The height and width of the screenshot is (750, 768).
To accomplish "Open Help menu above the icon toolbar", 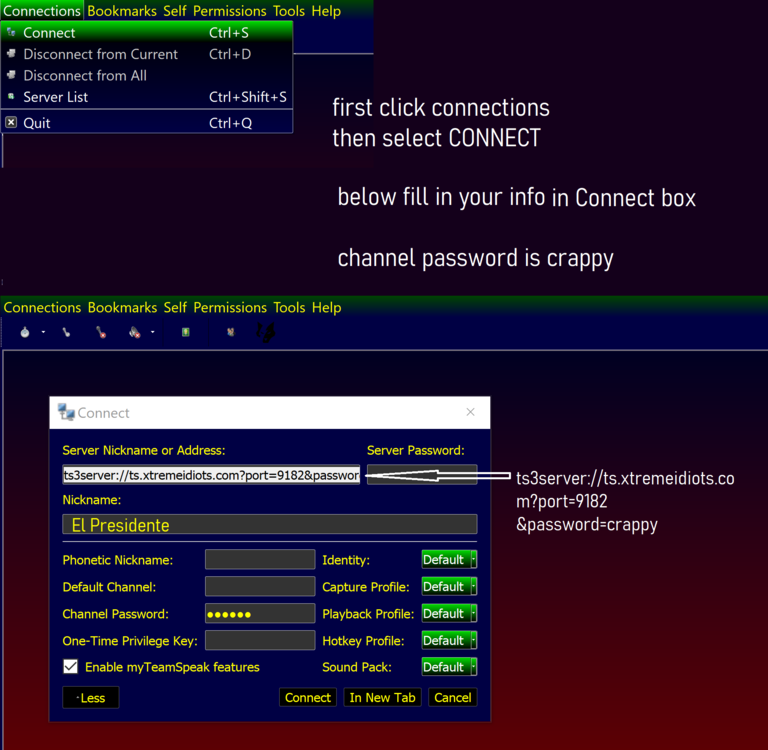I will 327,308.
